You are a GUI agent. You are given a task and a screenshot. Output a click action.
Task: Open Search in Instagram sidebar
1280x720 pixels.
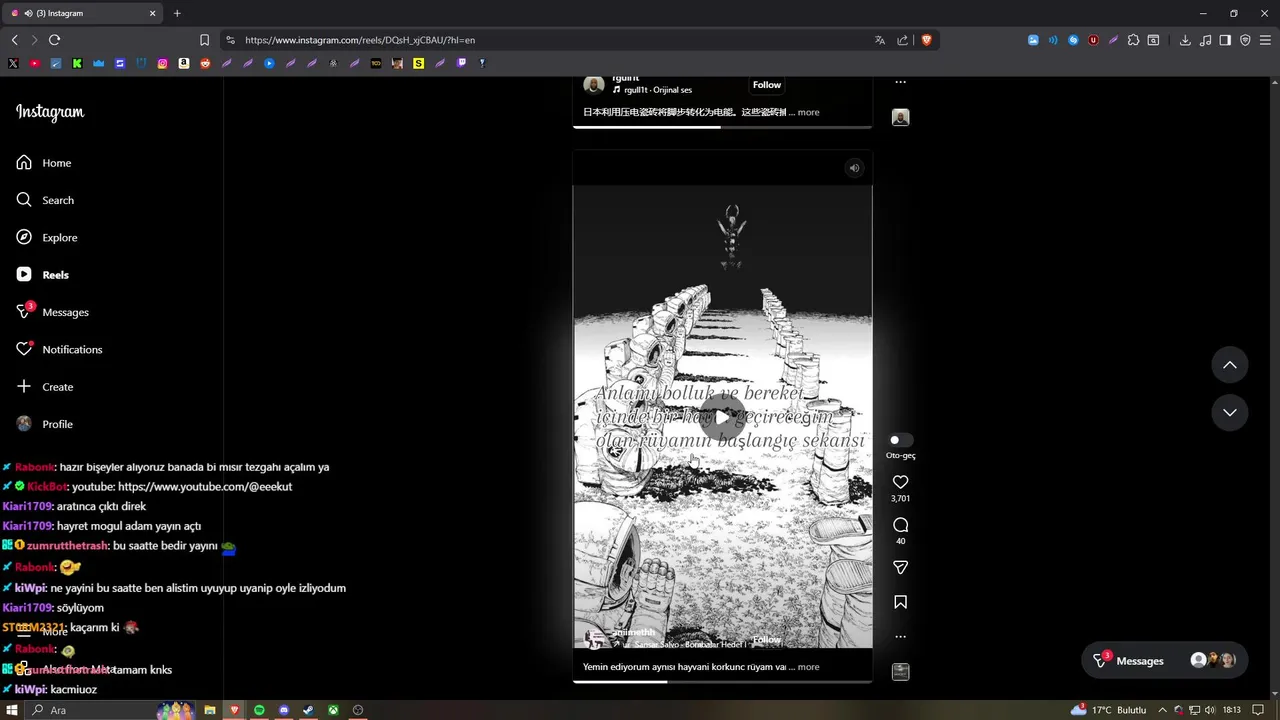point(45,200)
